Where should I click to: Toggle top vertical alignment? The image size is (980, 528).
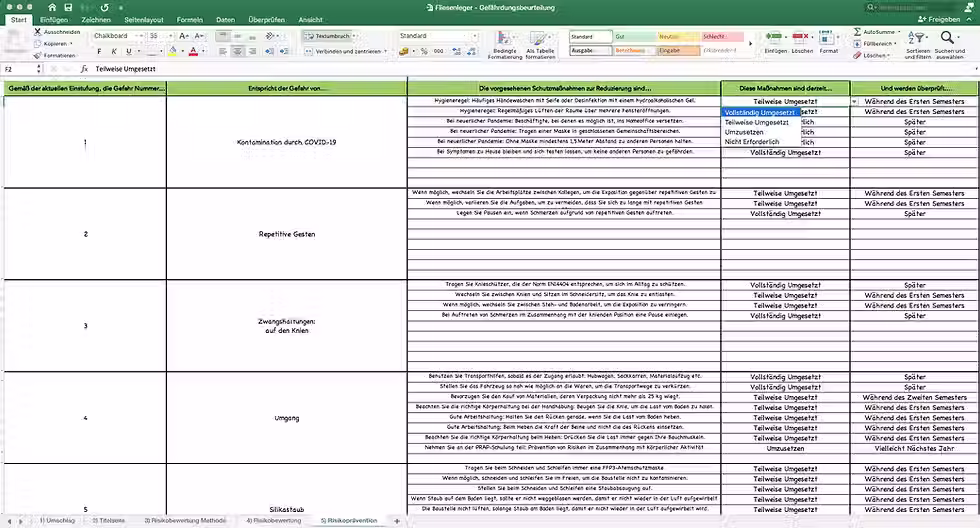coord(223,36)
